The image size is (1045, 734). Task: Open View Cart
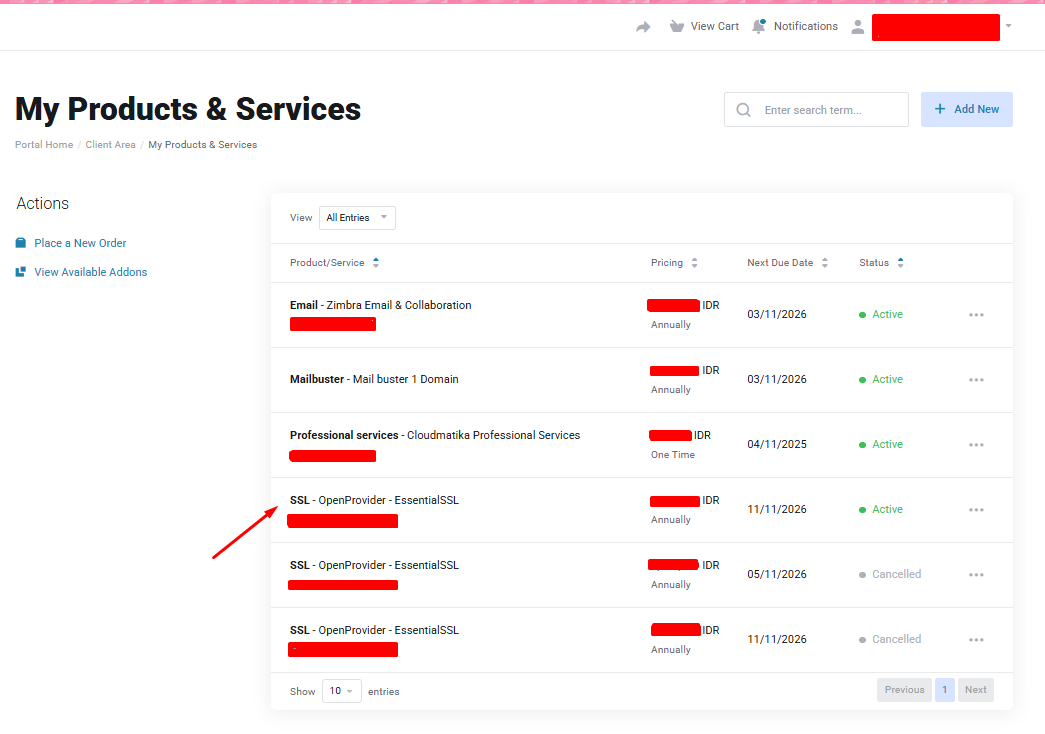pos(704,27)
